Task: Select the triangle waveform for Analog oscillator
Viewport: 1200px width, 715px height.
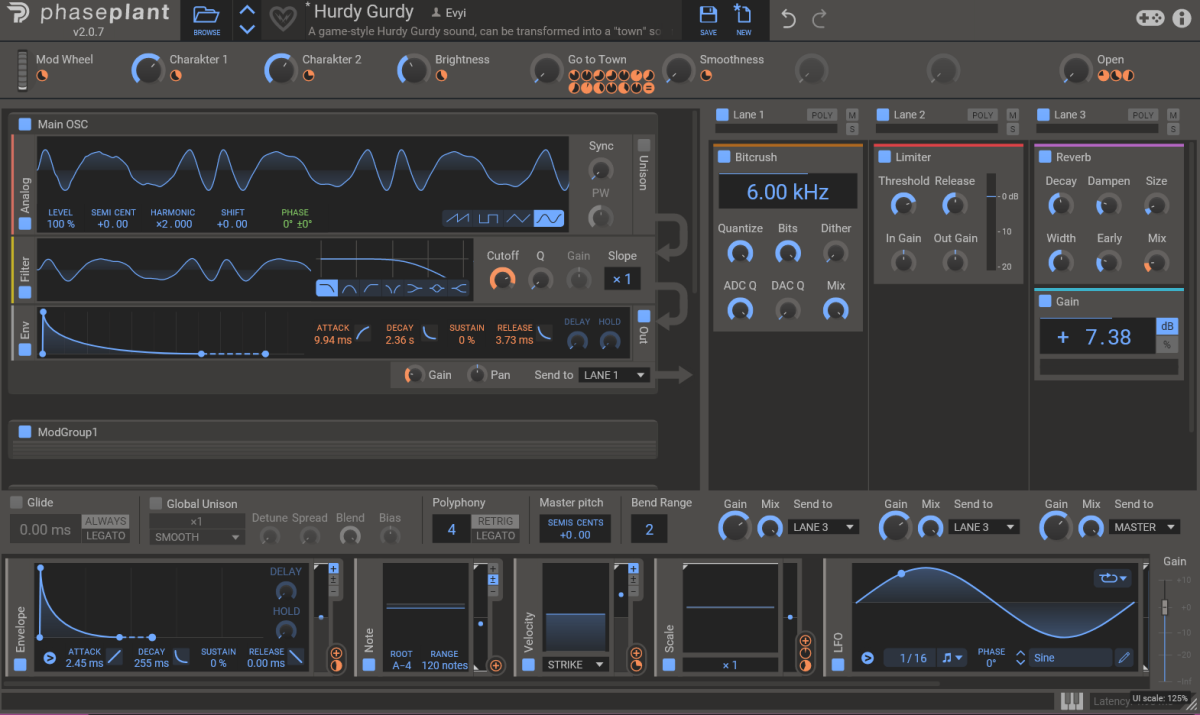Action: [518, 218]
